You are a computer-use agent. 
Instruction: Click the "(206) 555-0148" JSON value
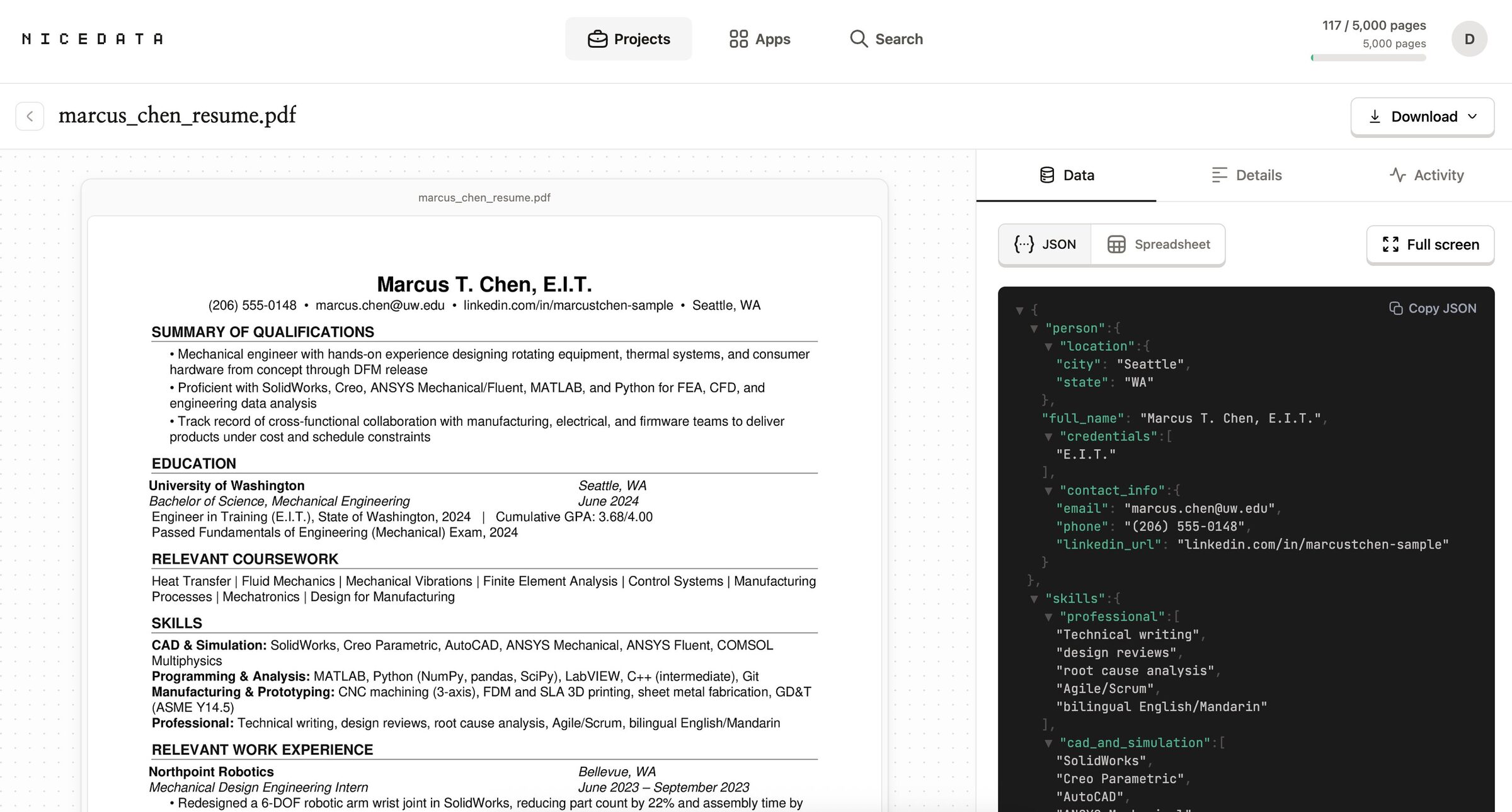coord(1184,527)
